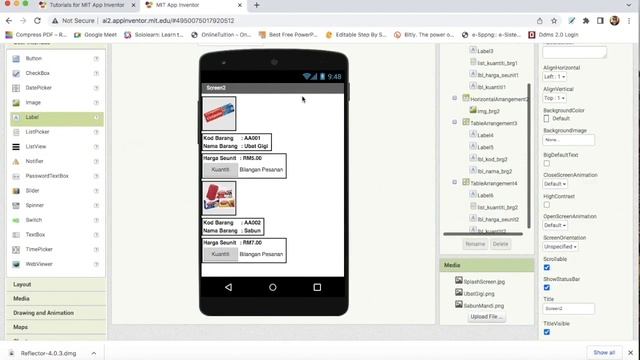Bookmark this page with star icon
The height and width of the screenshot is (360, 640).
(554, 21)
